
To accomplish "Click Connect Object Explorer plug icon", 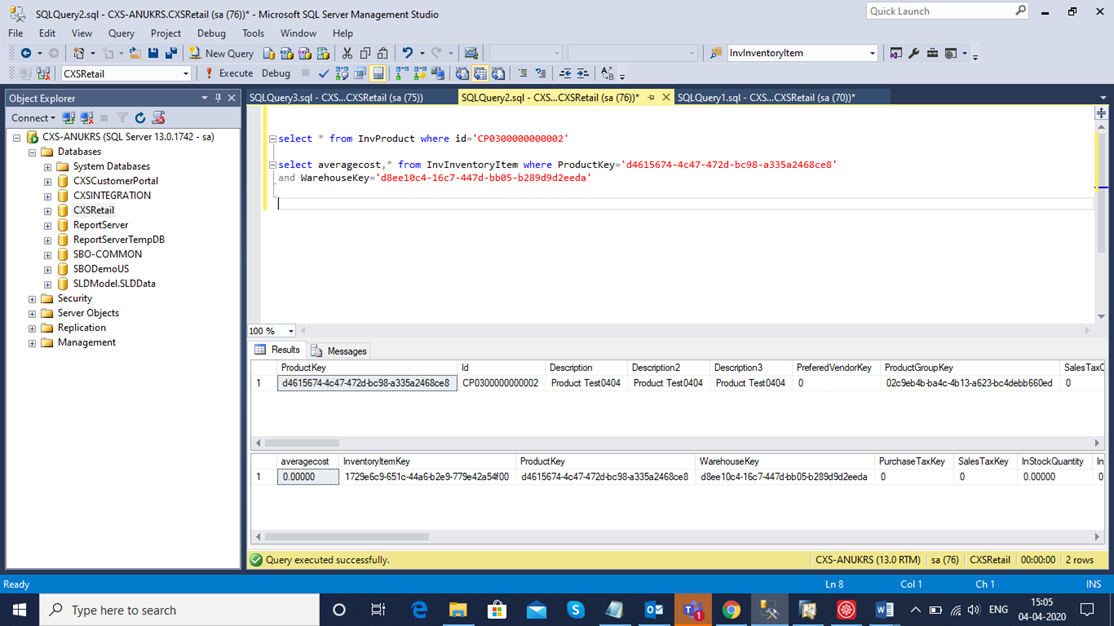I will tap(68, 118).
